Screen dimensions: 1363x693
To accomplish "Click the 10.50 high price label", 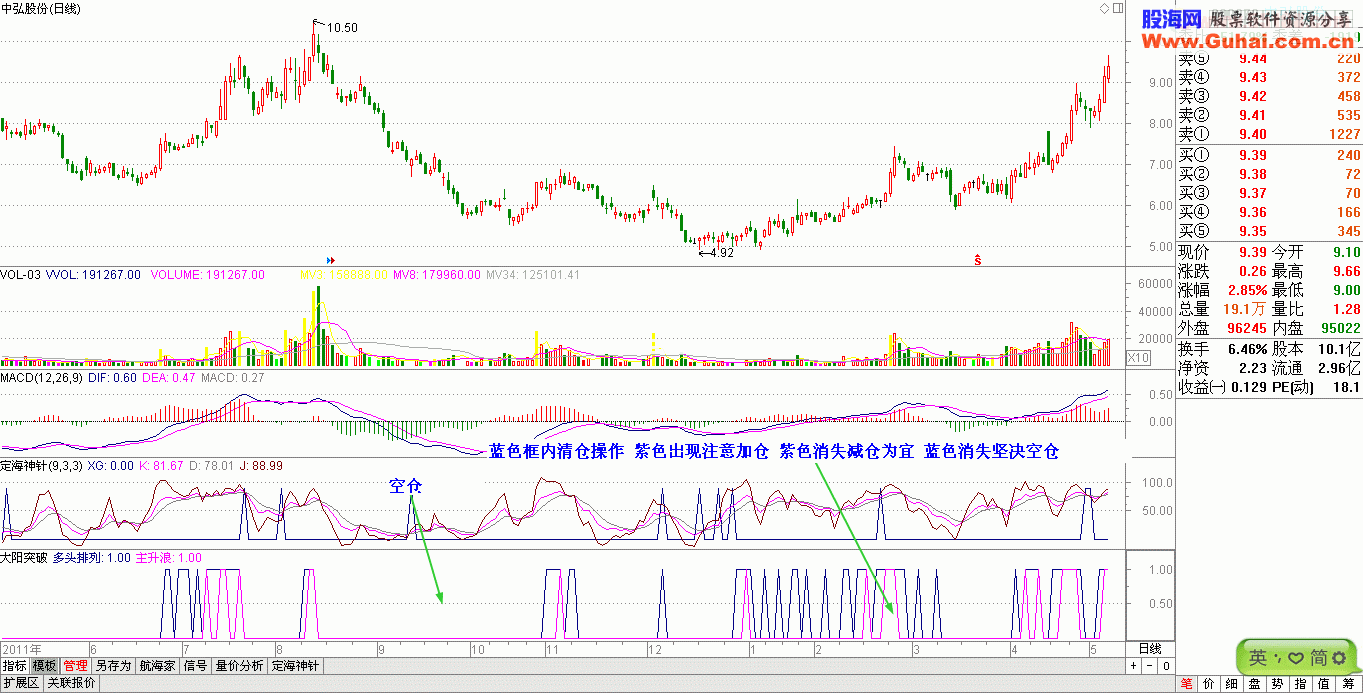I will click(x=342, y=28).
